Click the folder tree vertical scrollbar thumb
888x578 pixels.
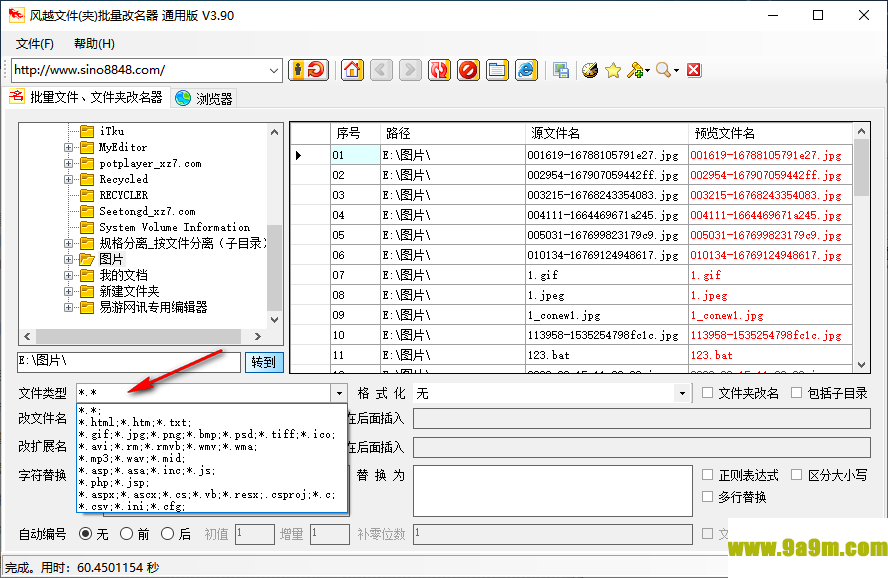(x=274, y=267)
